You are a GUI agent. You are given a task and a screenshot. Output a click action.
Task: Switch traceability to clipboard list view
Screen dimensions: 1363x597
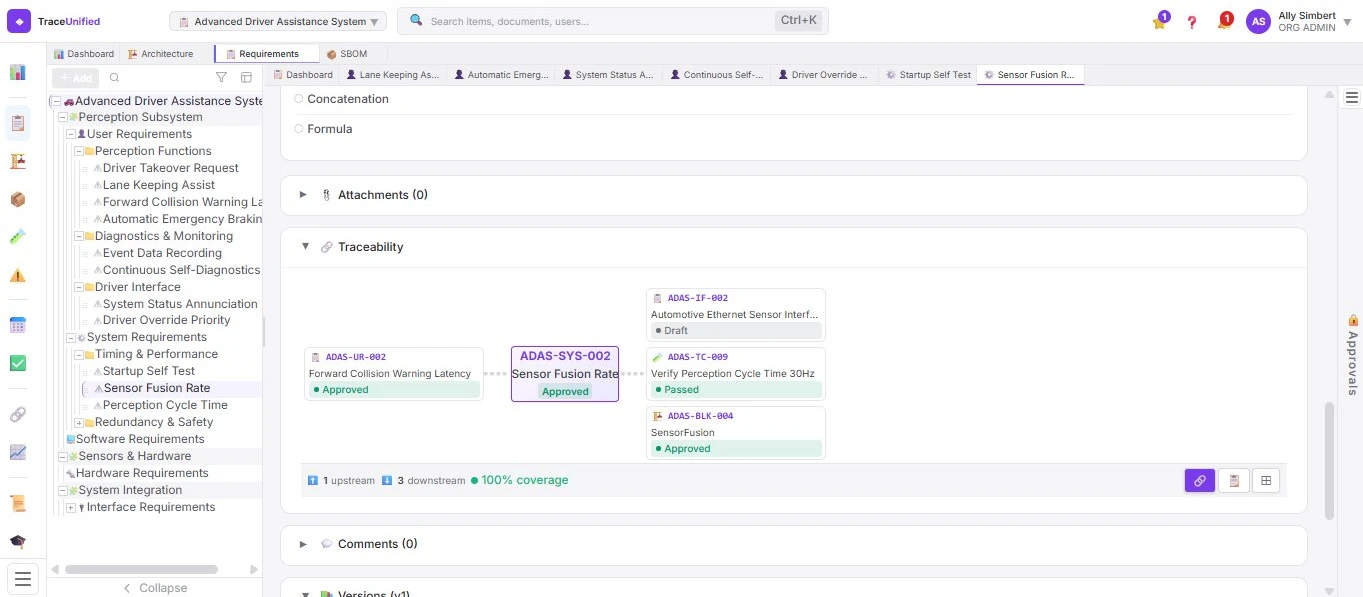[x=1233, y=481]
